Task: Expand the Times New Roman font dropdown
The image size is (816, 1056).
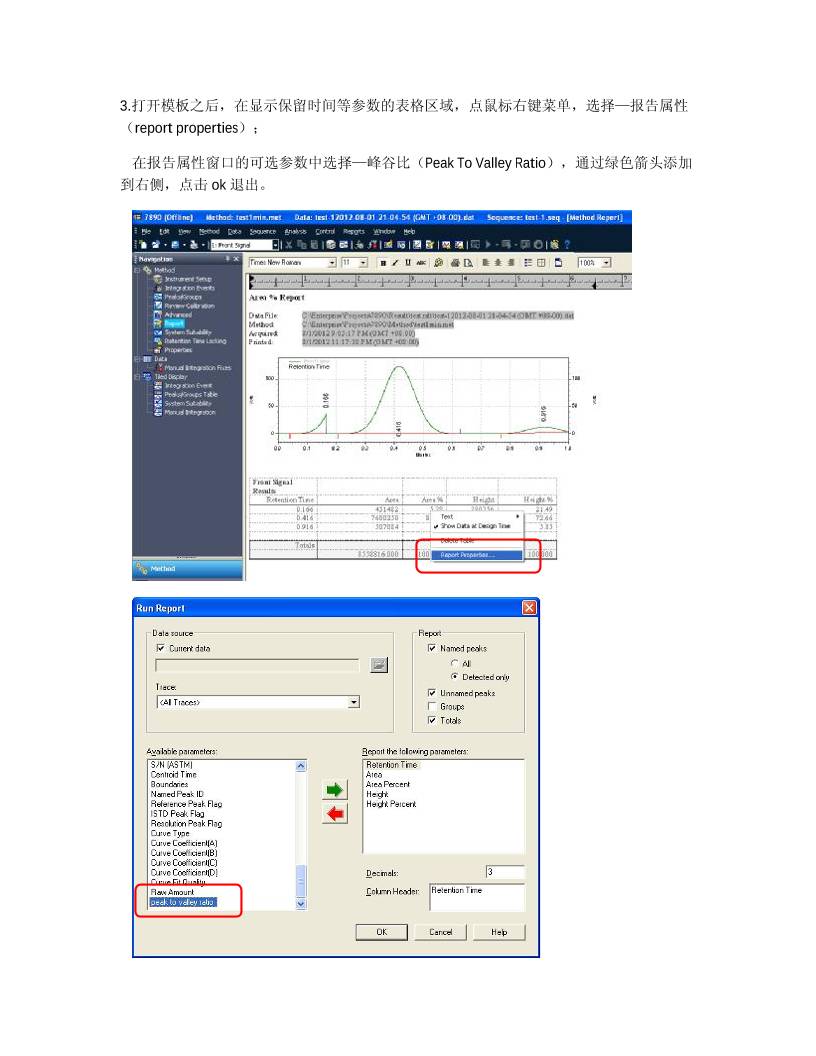Action: tap(332, 262)
